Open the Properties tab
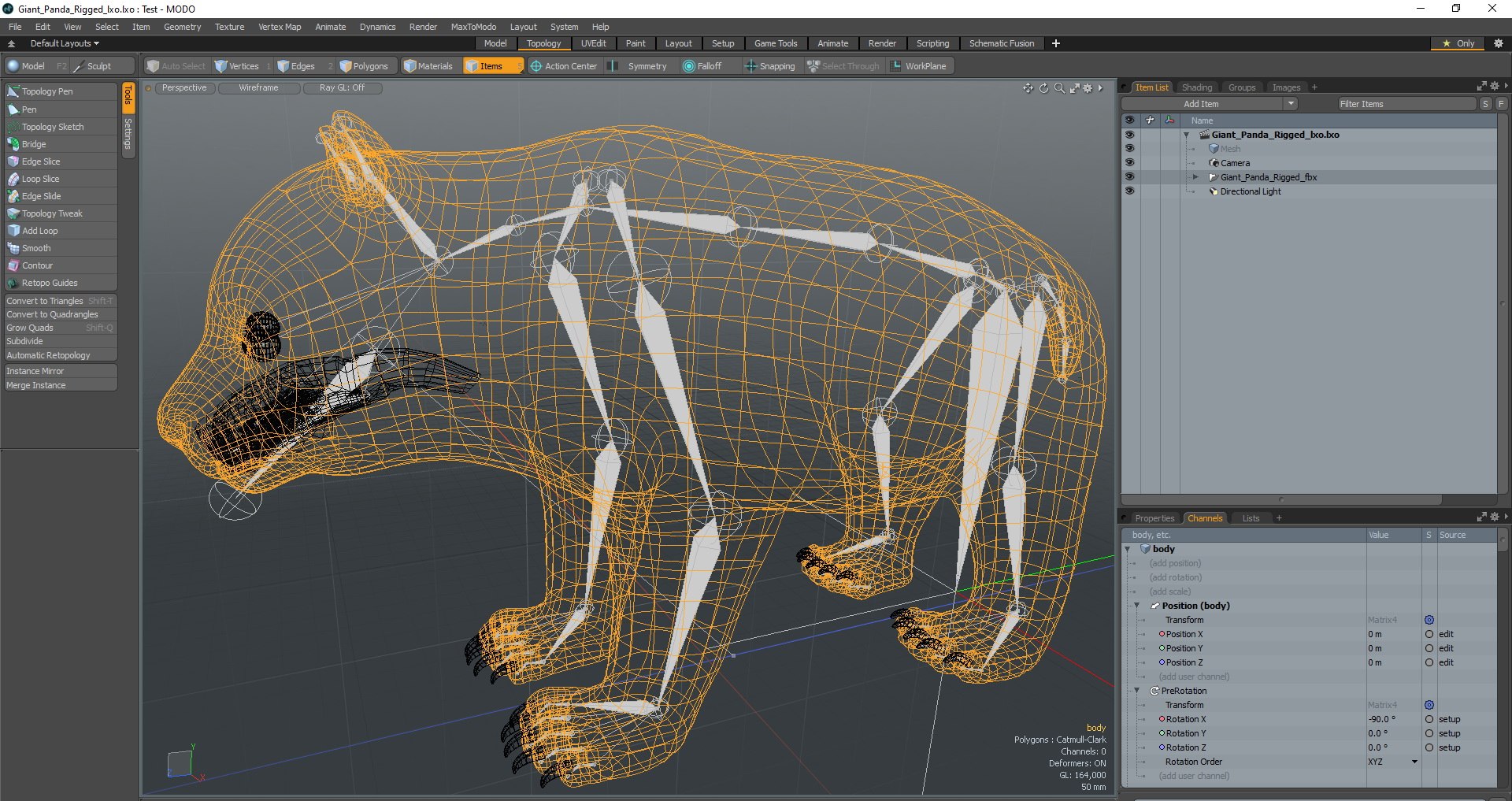This screenshot has width=1512, height=801. 1154,518
